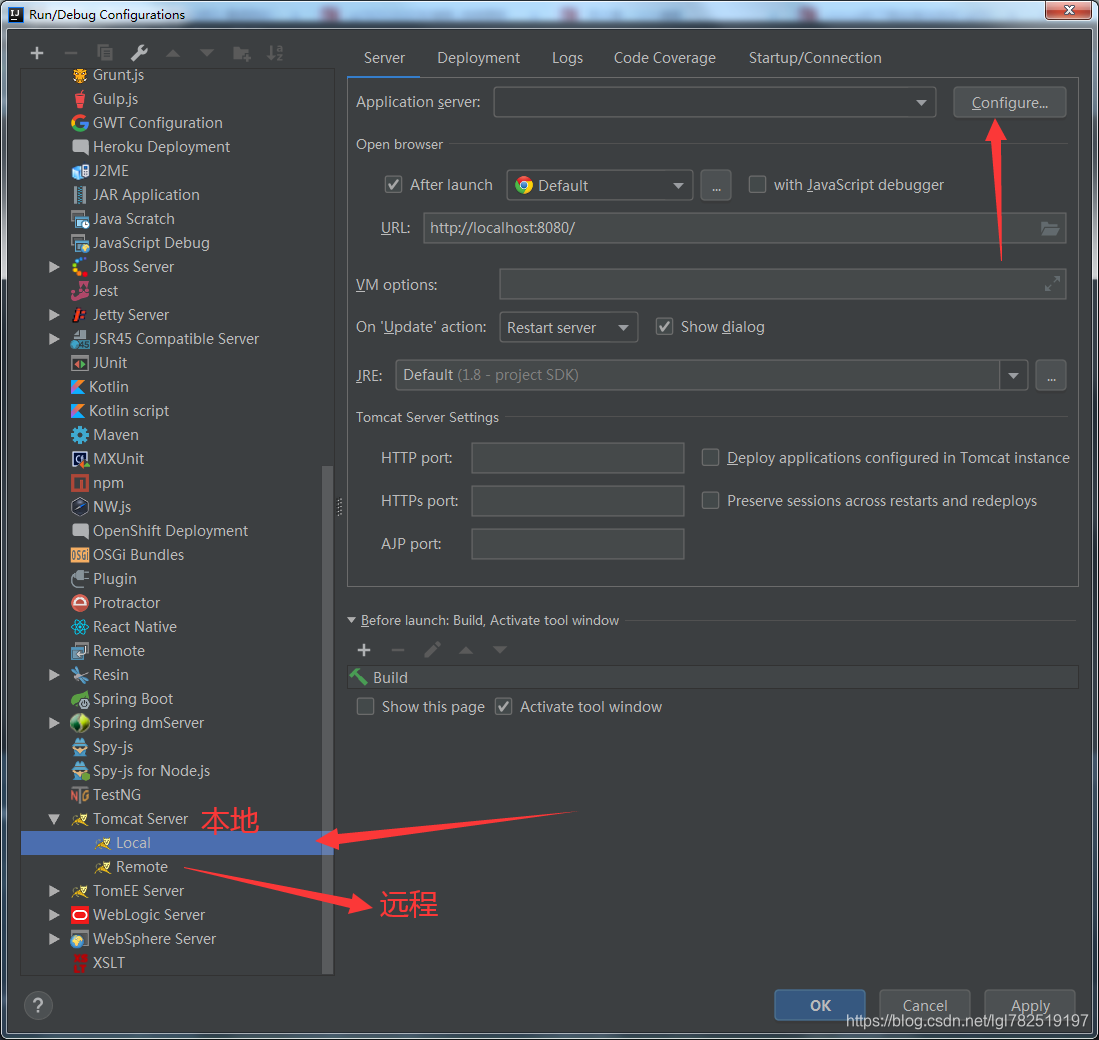This screenshot has height=1040, width=1099.
Task: Toggle the Show dialog checkbox
Action: (664, 327)
